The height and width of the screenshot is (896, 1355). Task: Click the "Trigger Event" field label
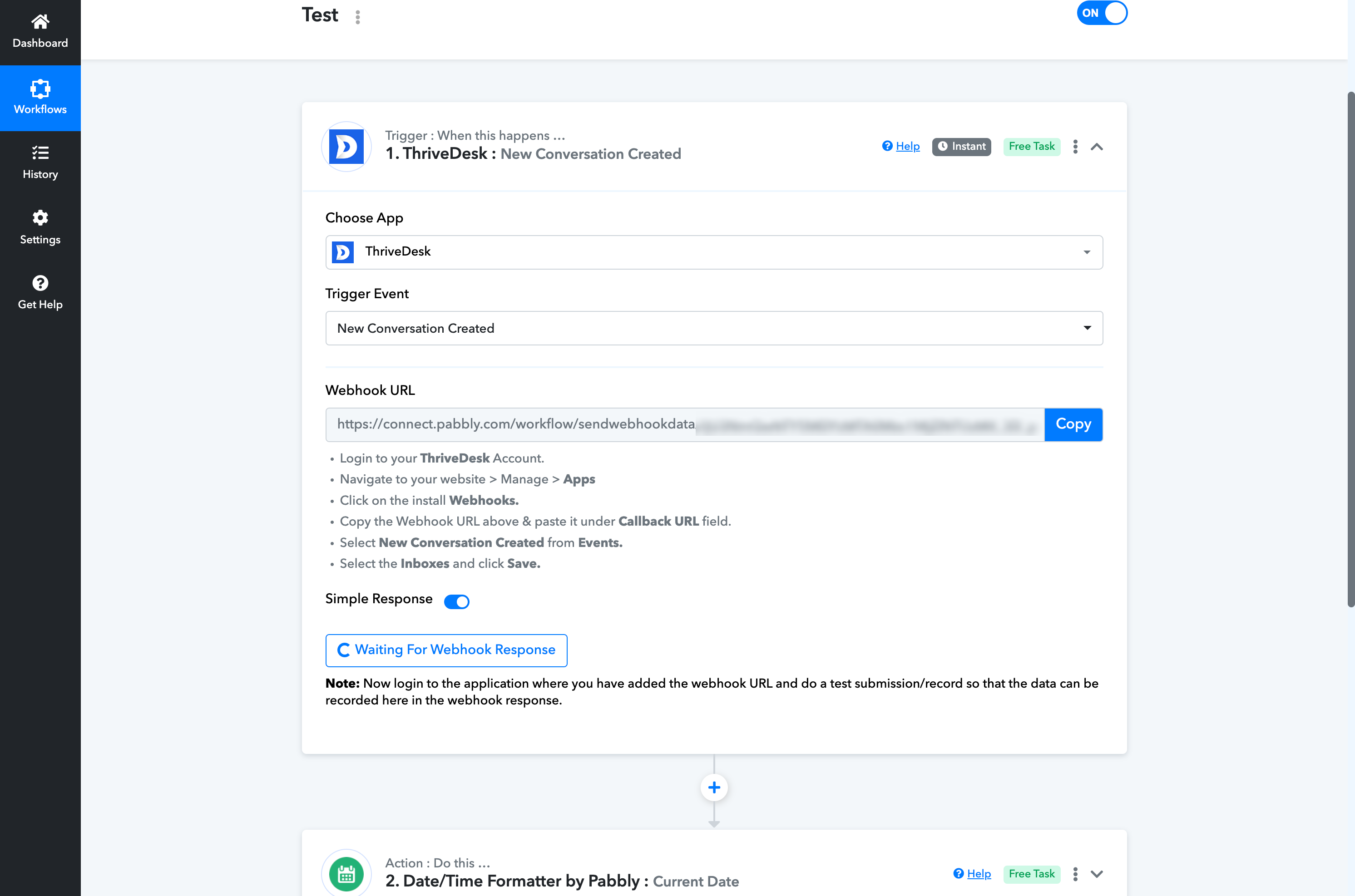tap(367, 294)
